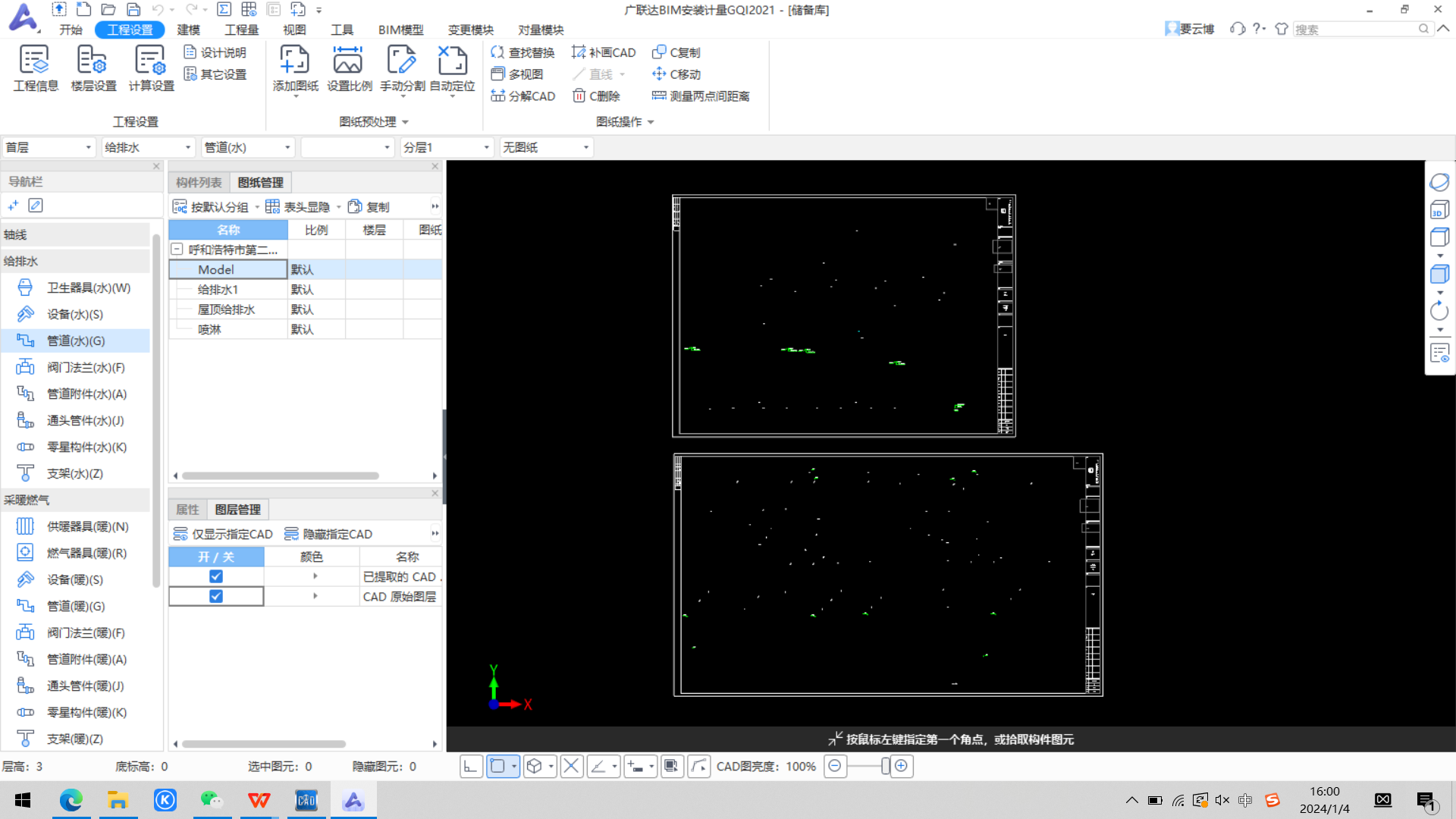The width and height of the screenshot is (1456, 819).
Task: Click 补画CAD draw tool
Action: [604, 52]
